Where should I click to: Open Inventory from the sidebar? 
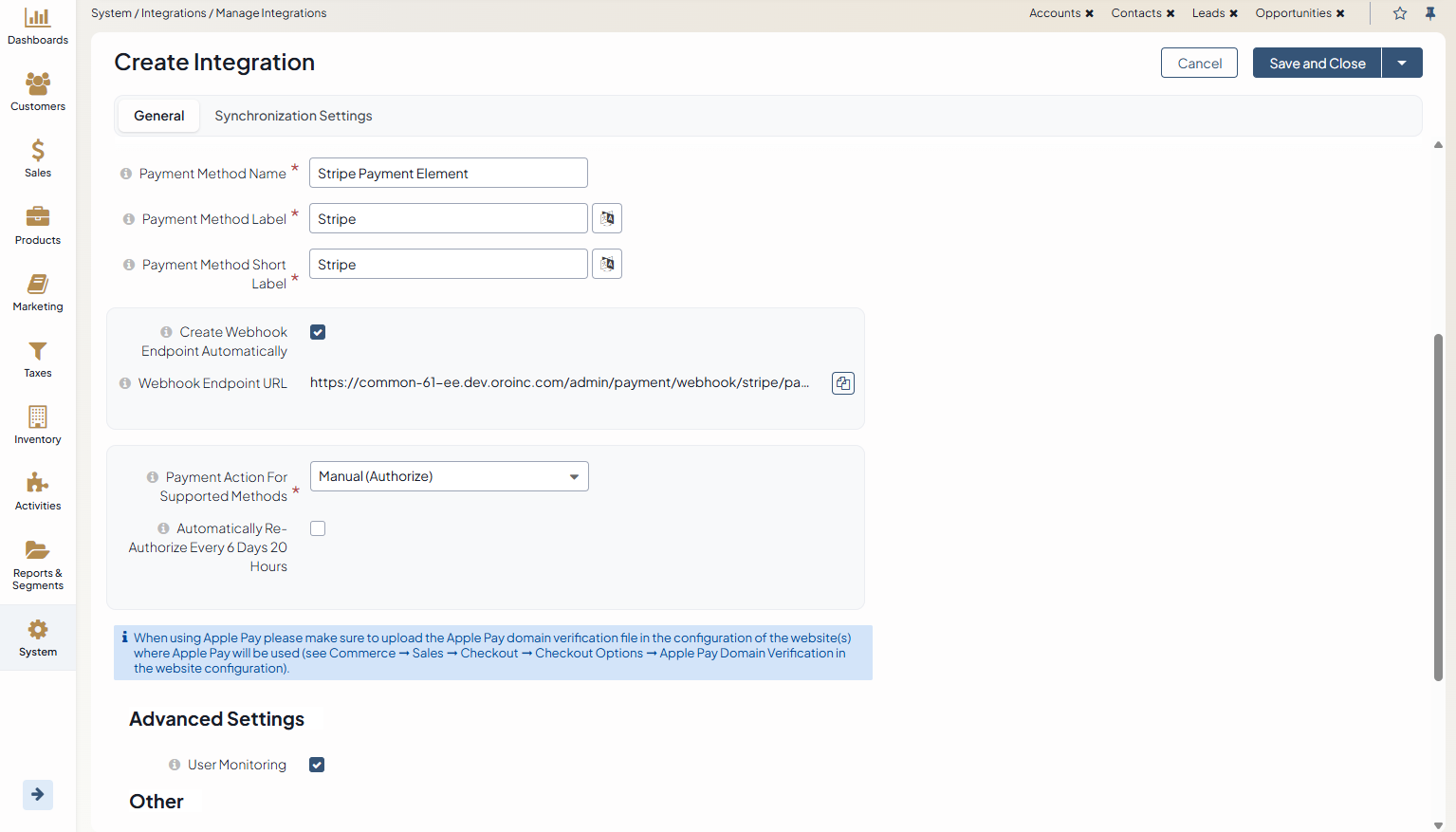(x=38, y=424)
